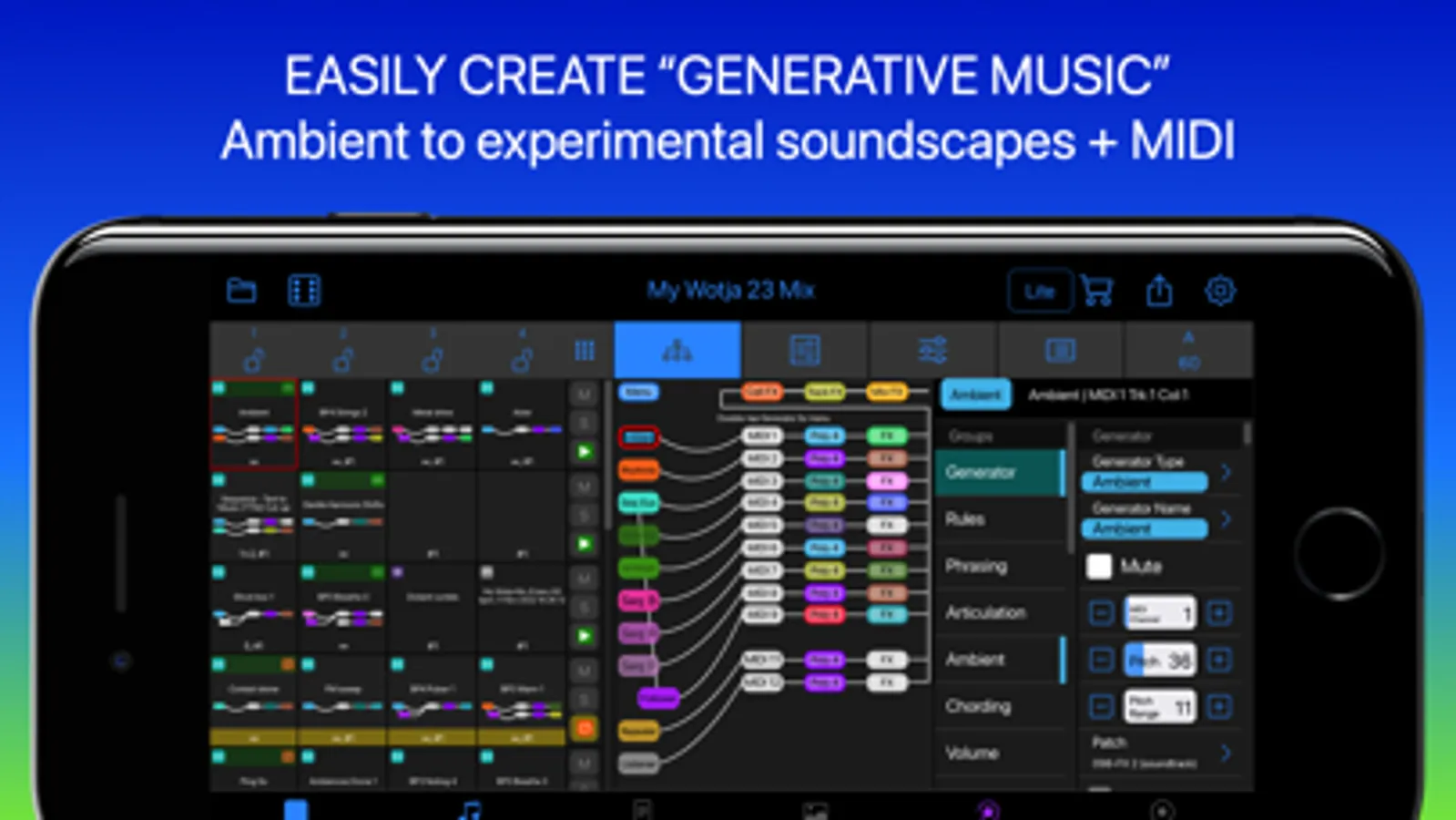Viewport: 1456px width, 820px height.
Task: Switch to the sliders mixer tab
Action: point(932,350)
